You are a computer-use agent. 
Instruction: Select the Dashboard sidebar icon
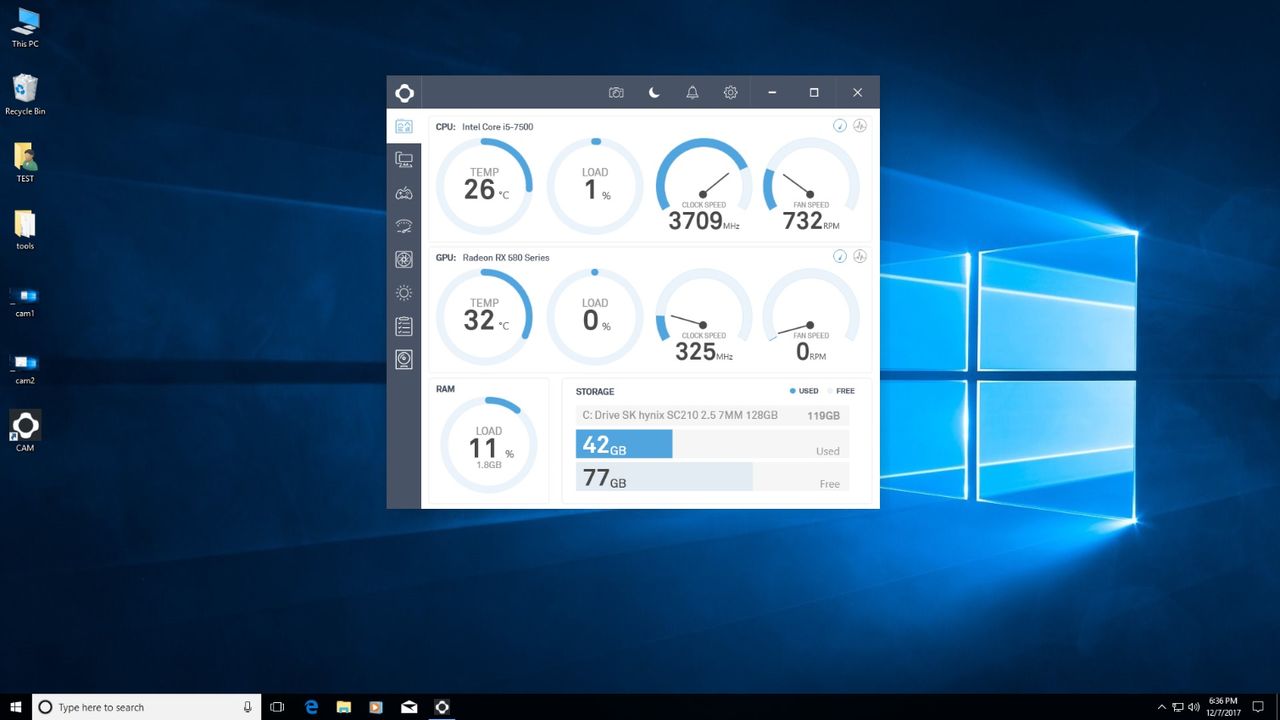[404, 127]
